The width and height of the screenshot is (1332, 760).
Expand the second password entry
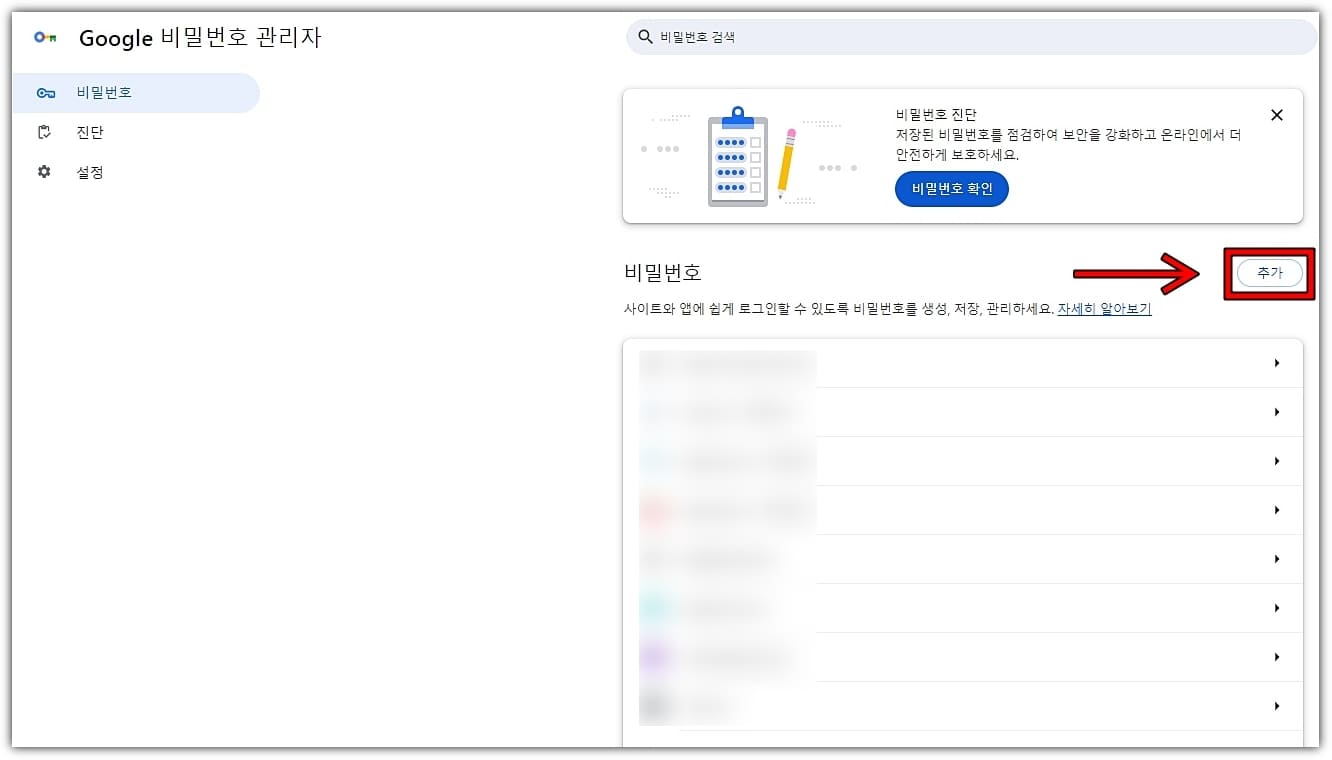tap(1276, 412)
